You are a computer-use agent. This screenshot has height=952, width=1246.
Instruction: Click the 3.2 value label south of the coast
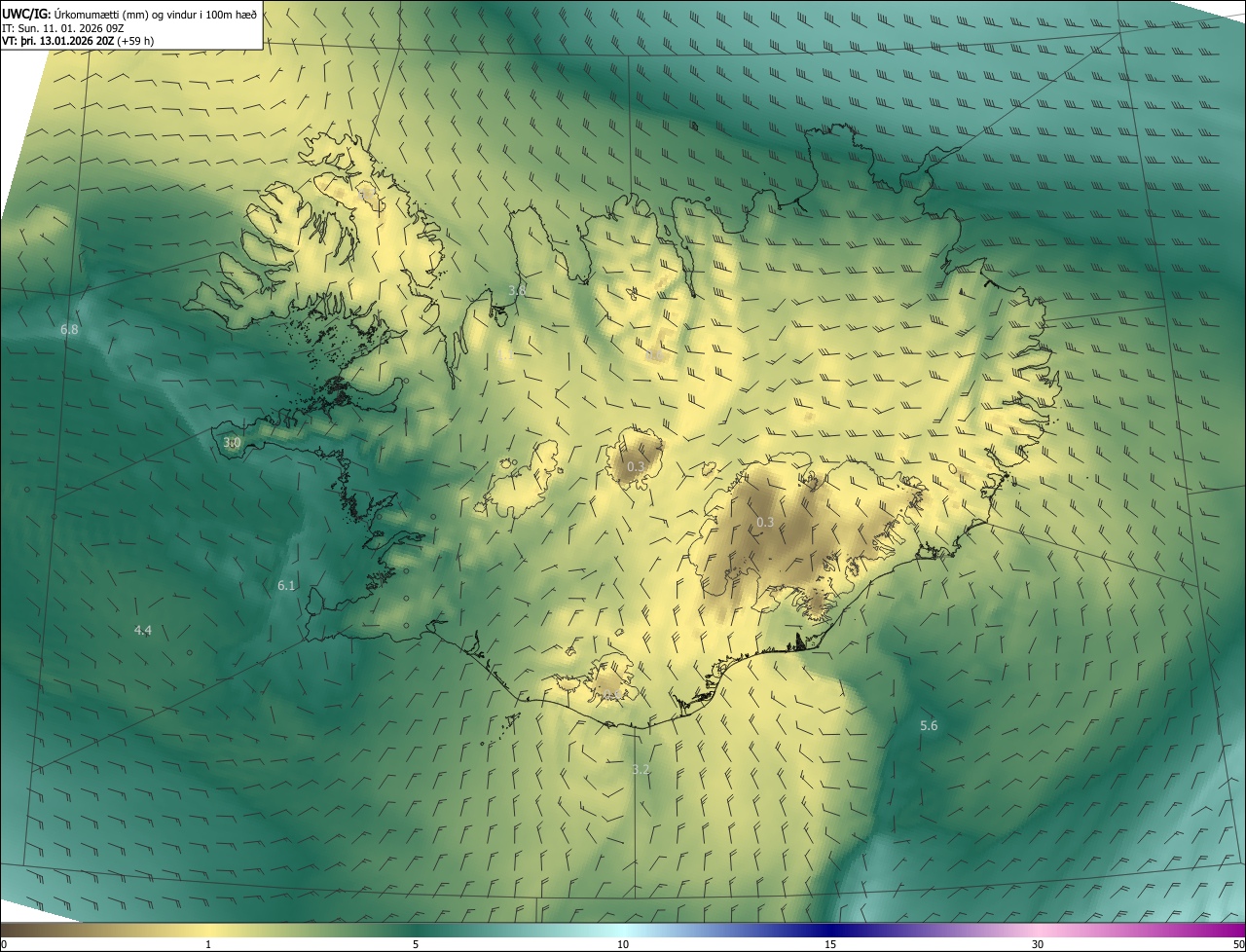pos(641,769)
